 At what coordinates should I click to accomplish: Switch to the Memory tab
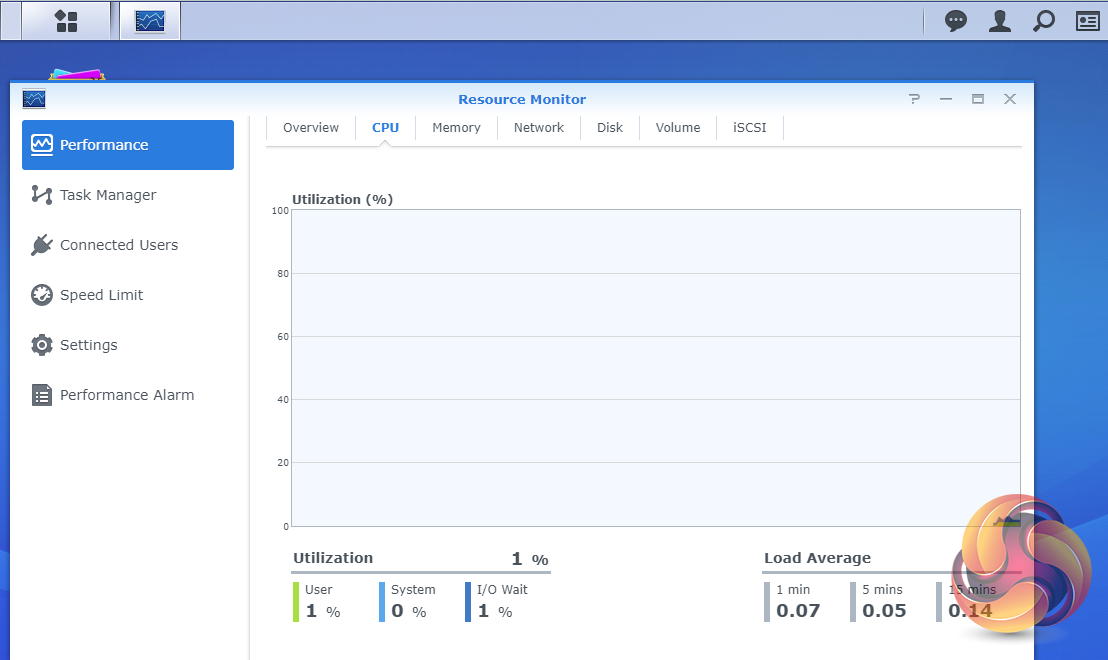[456, 128]
